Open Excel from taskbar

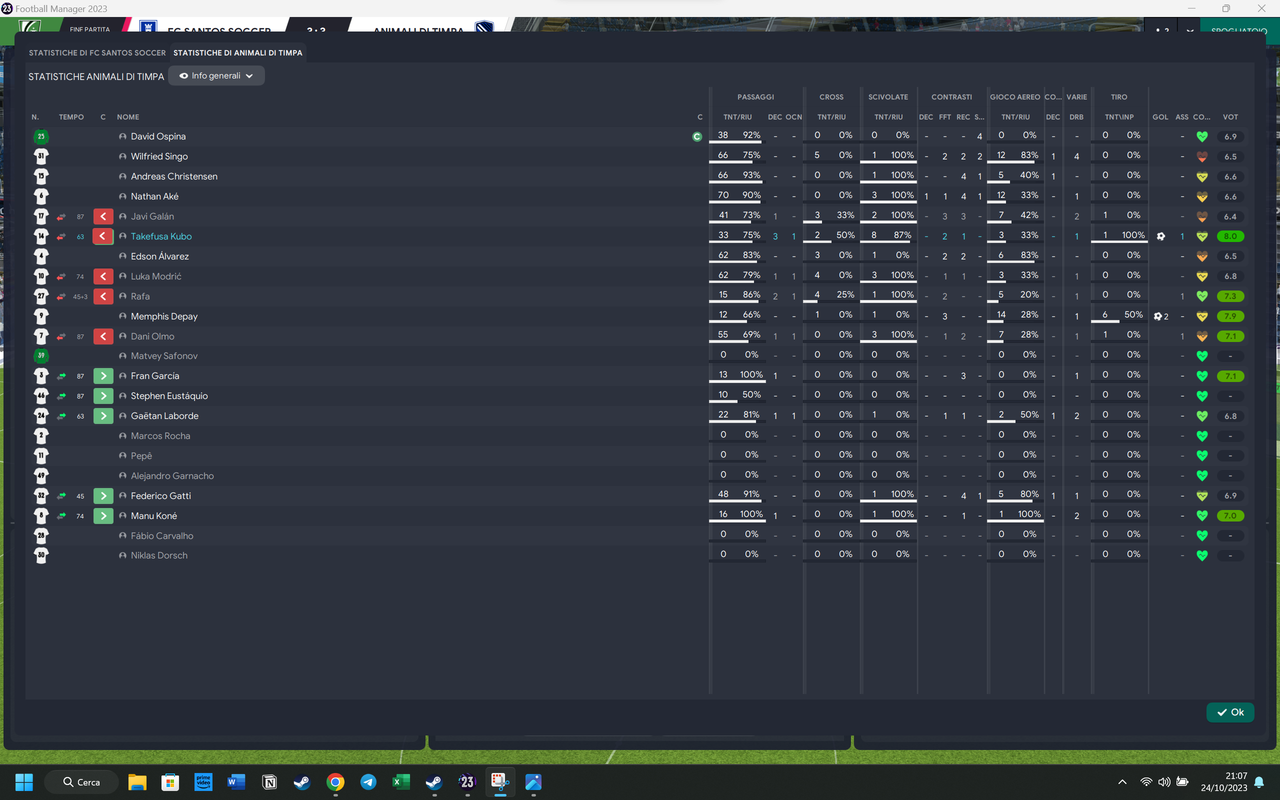pos(401,782)
